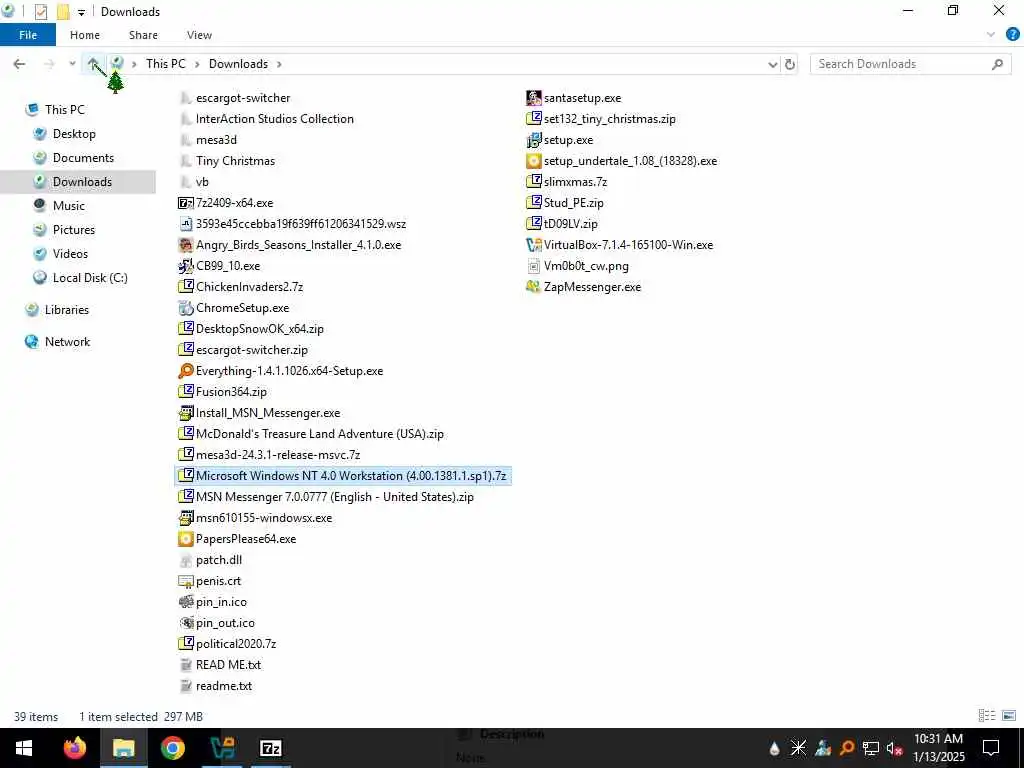Click the New Folder icon in the title bar
The width and height of the screenshot is (1024, 768).
(63, 12)
